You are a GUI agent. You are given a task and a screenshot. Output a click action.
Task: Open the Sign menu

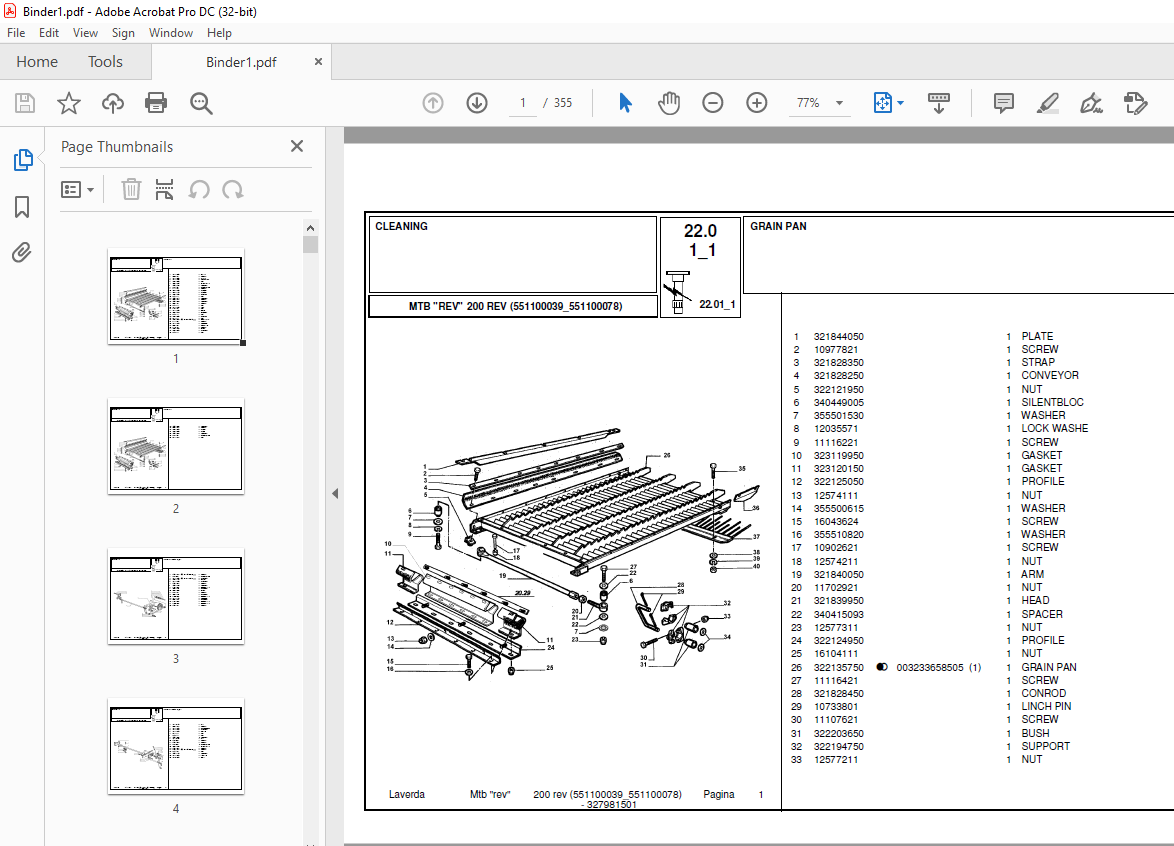point(123,33)
